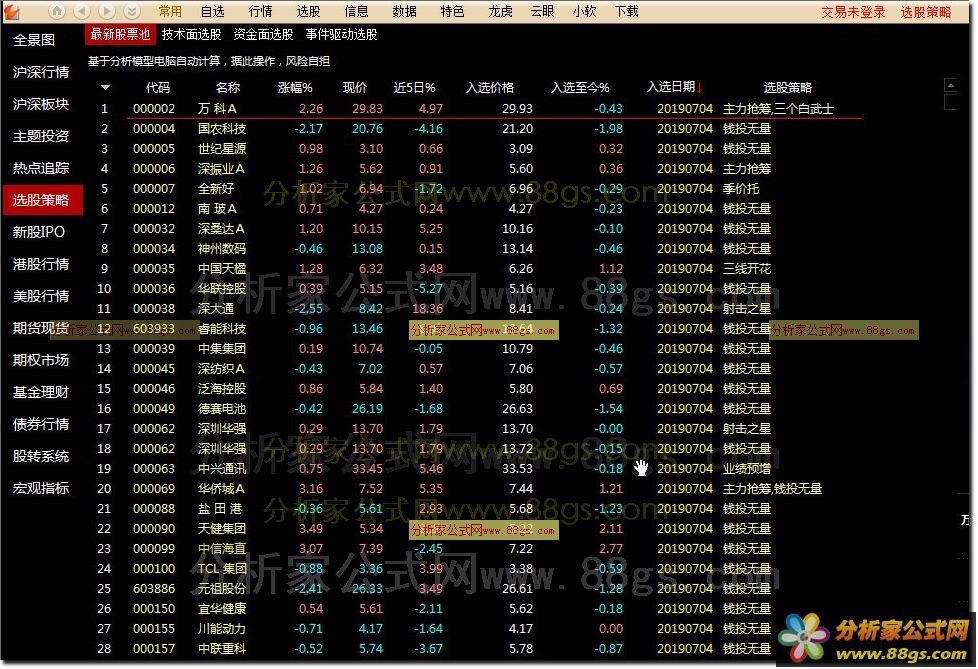Open the 云眼 menu
This screenshot has width=978, height=669.
(x=543, y=11)
